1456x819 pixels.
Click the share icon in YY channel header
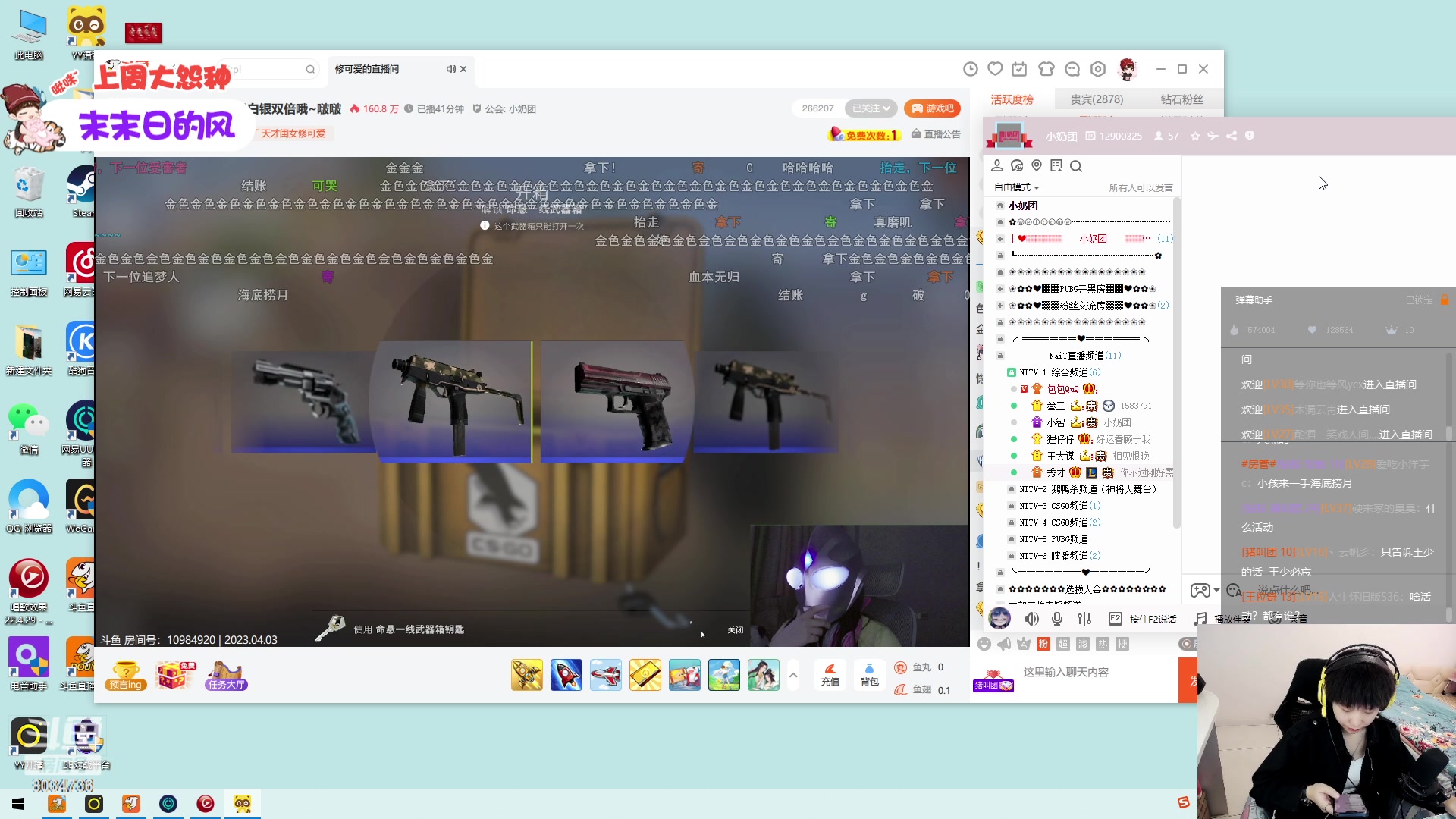click(x=1232, y=136)
